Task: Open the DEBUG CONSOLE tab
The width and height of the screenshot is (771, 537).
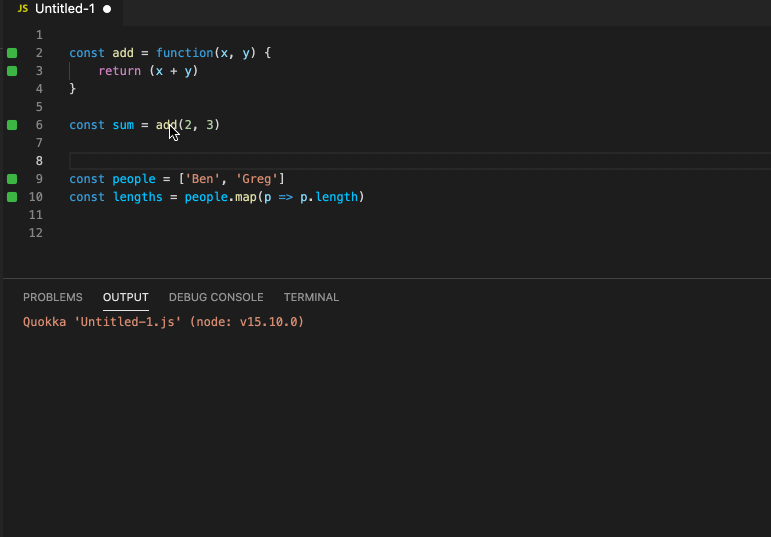Action: pos(216,297)
